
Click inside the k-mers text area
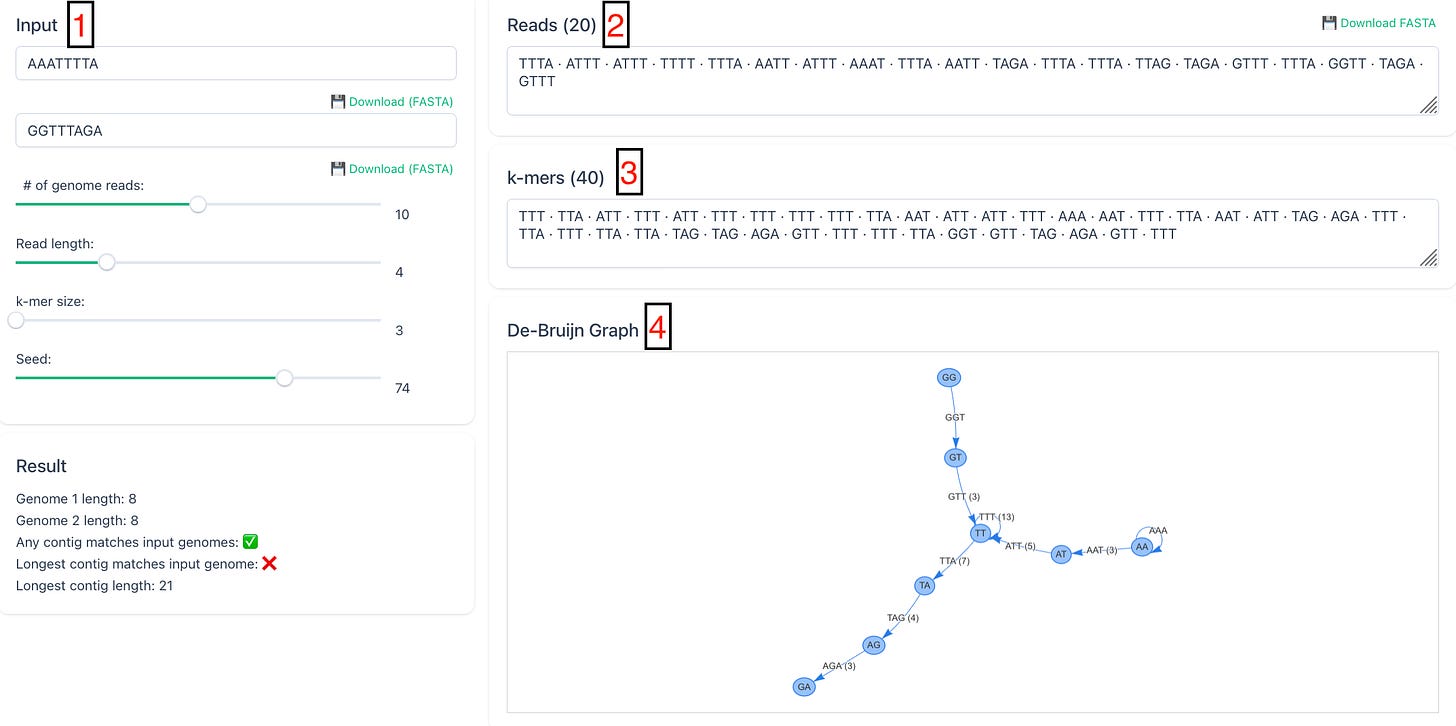(x=973, y=233)
